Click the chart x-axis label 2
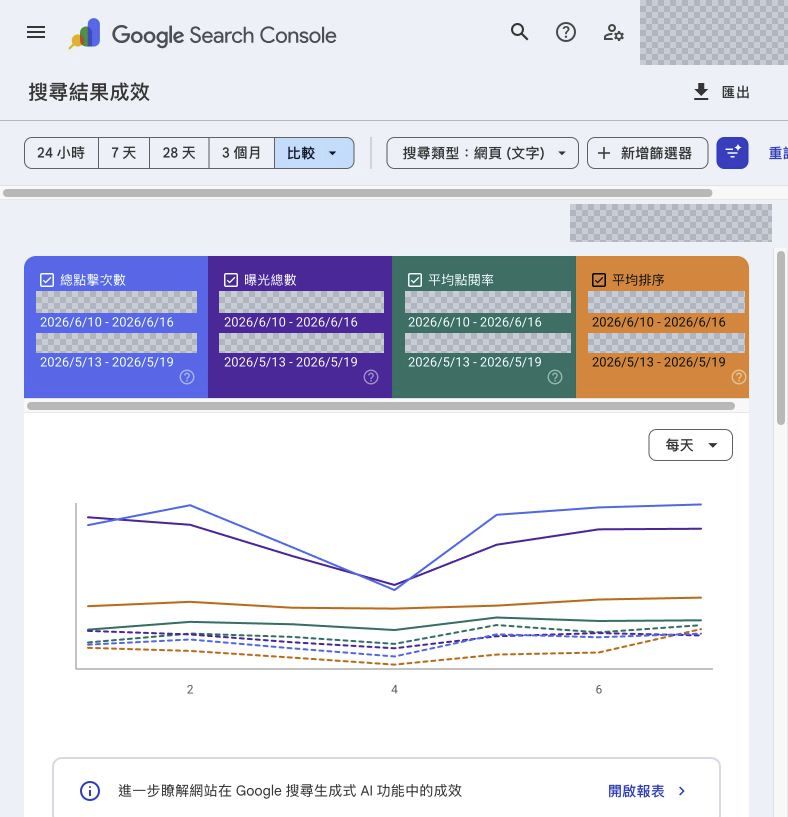Viewport: 788px width, 817px height. tap(190, 689)
